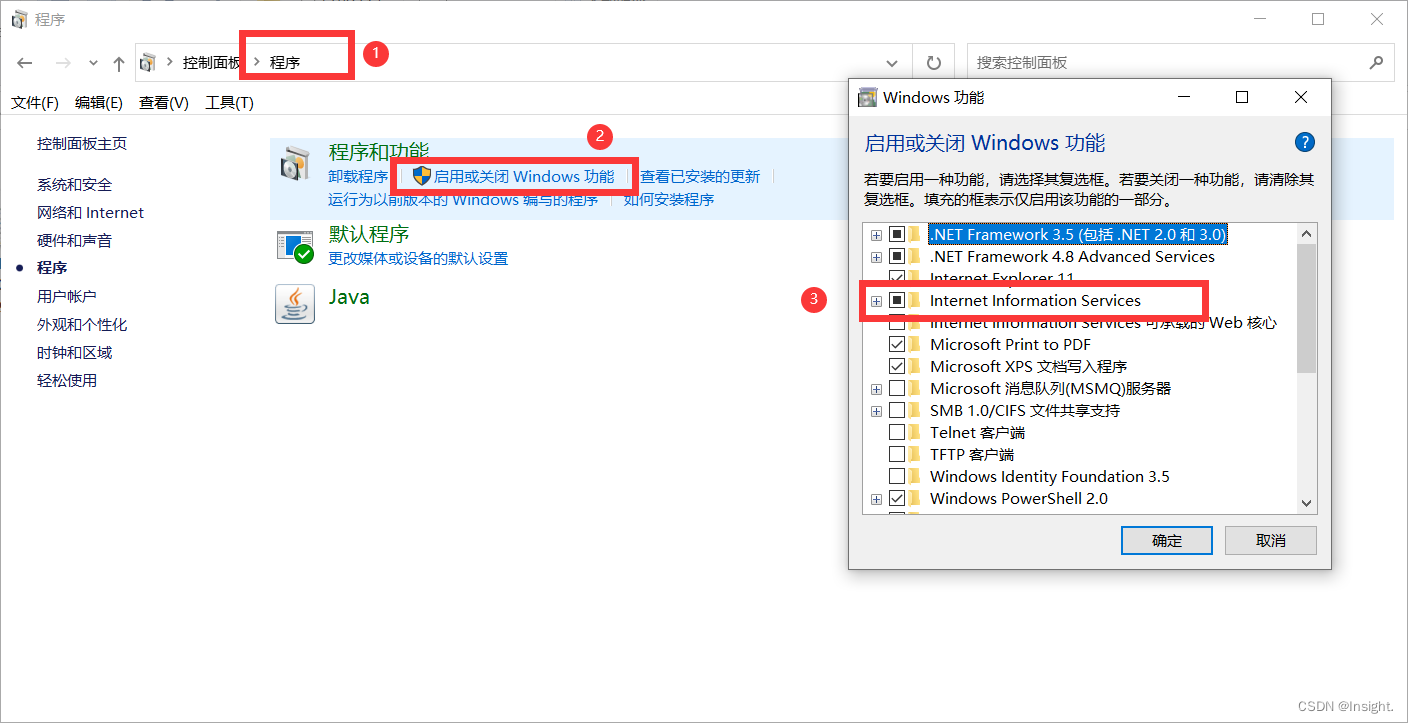Viewport: 1408px width, 723px height.
Task: Expand the SMB 1.0/CIFS node
Action: [876, 410]
